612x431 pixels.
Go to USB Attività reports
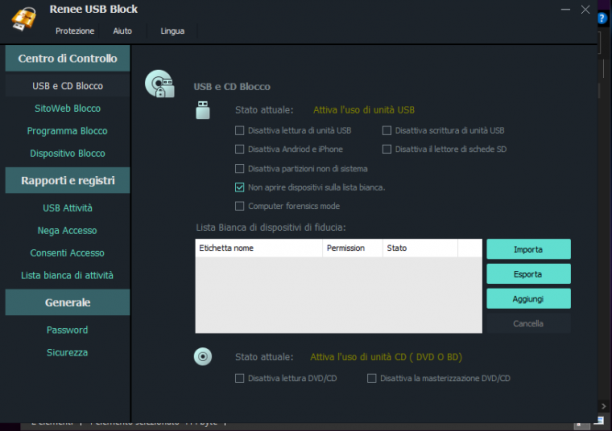pyautogui.click(x=68, y=208)
